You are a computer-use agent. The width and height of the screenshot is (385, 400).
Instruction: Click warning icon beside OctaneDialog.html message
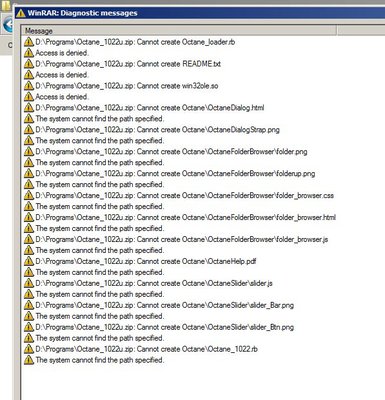click(29, 108)
